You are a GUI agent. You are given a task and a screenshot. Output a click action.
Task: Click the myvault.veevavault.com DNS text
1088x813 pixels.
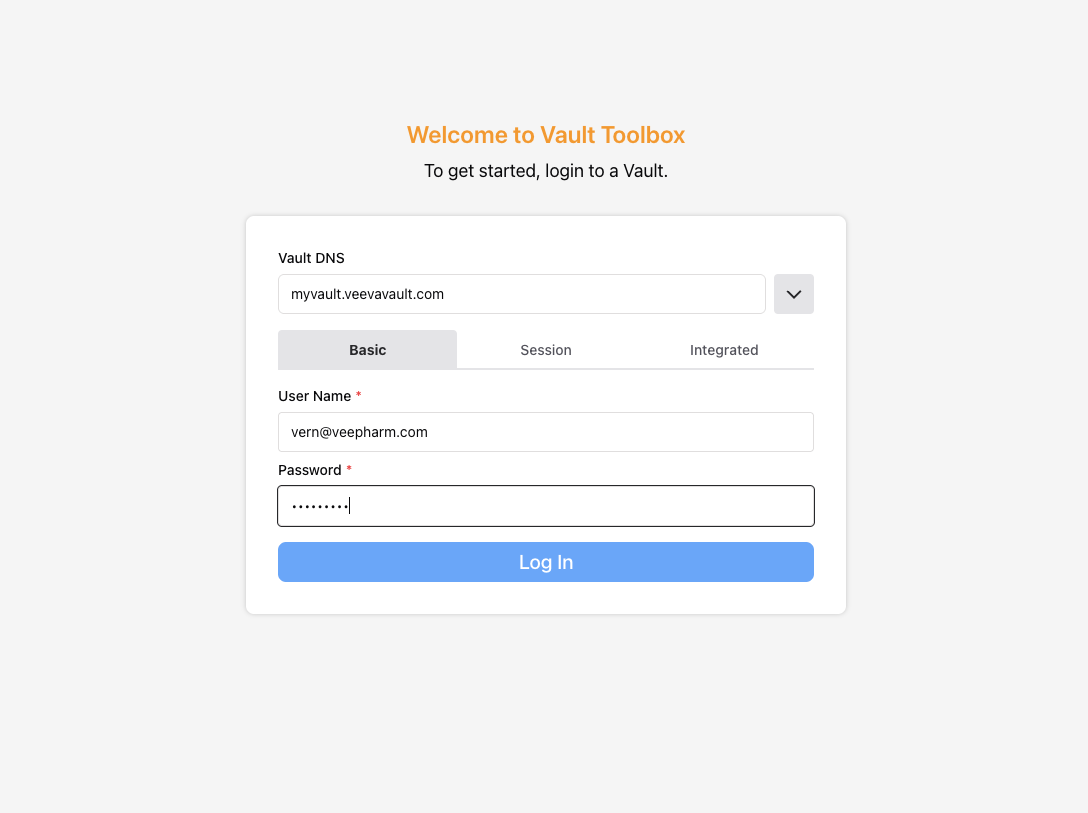click(367, 294)
